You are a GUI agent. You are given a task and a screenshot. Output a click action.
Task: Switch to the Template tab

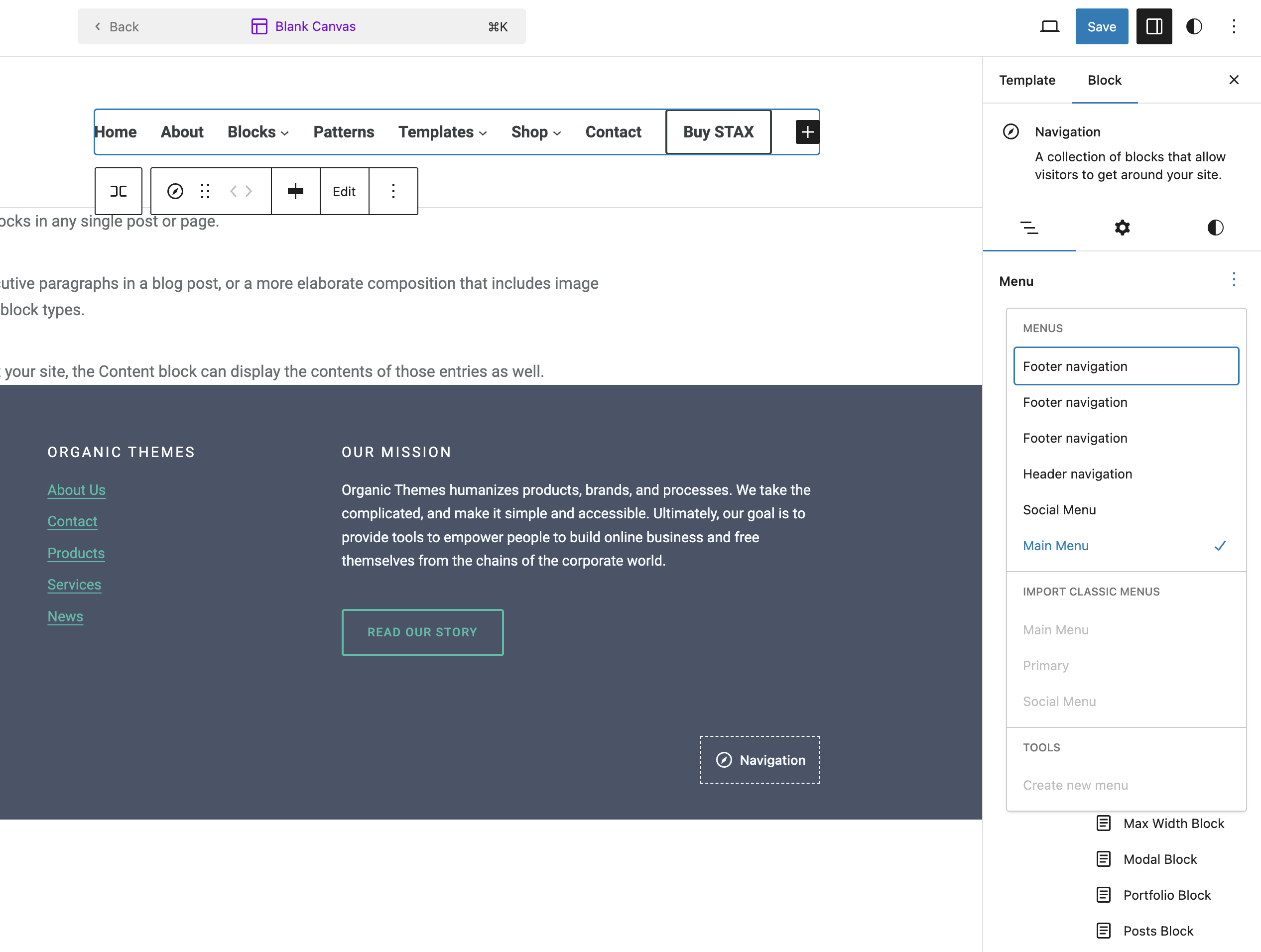1027,80
